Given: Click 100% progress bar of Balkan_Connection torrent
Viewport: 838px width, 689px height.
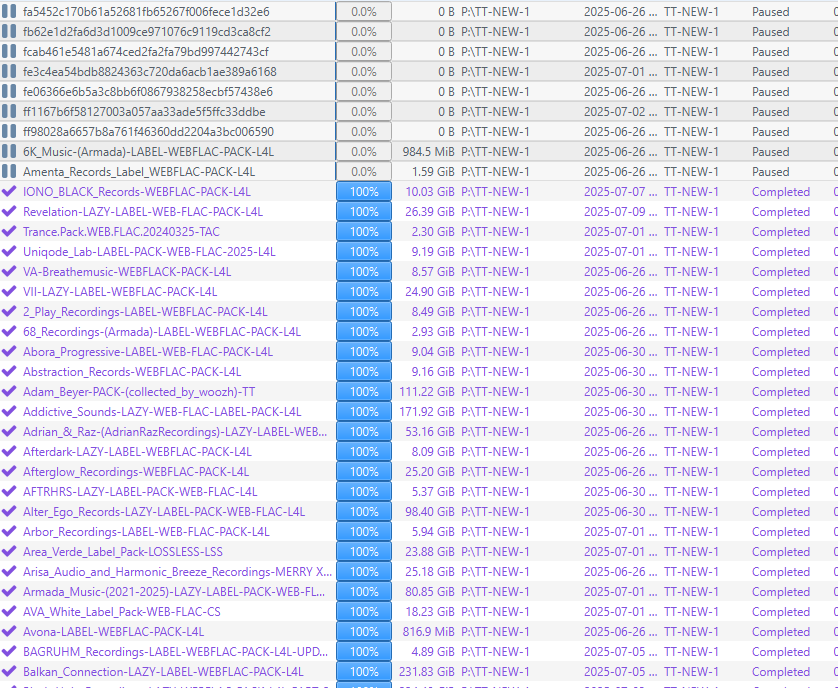Looking at the screenshot, I should [364, 672].
